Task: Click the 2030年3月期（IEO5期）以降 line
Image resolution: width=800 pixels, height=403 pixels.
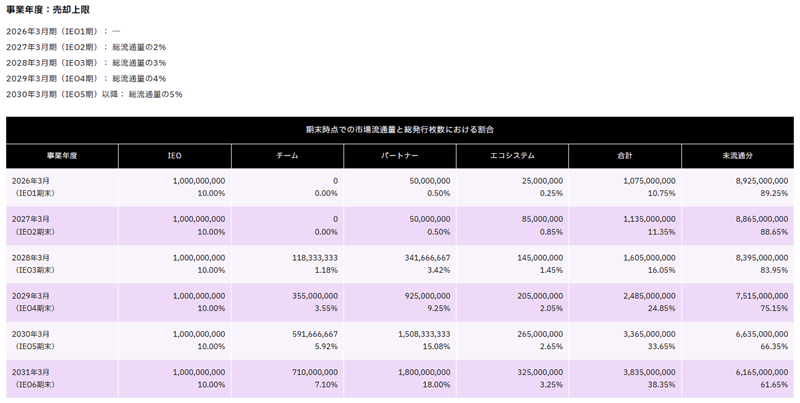Action: [94, 94]
